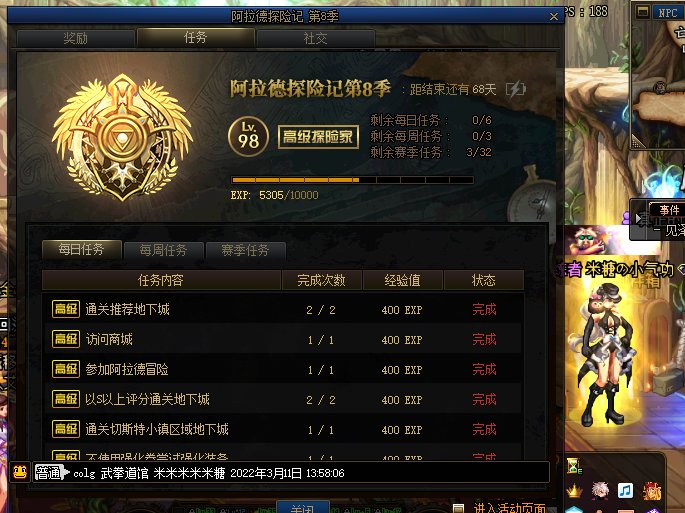Switch to the 奖励 rewards tab
Image resolution: width=685 pixels, height=513 pixels.
[x=76, y=38]
